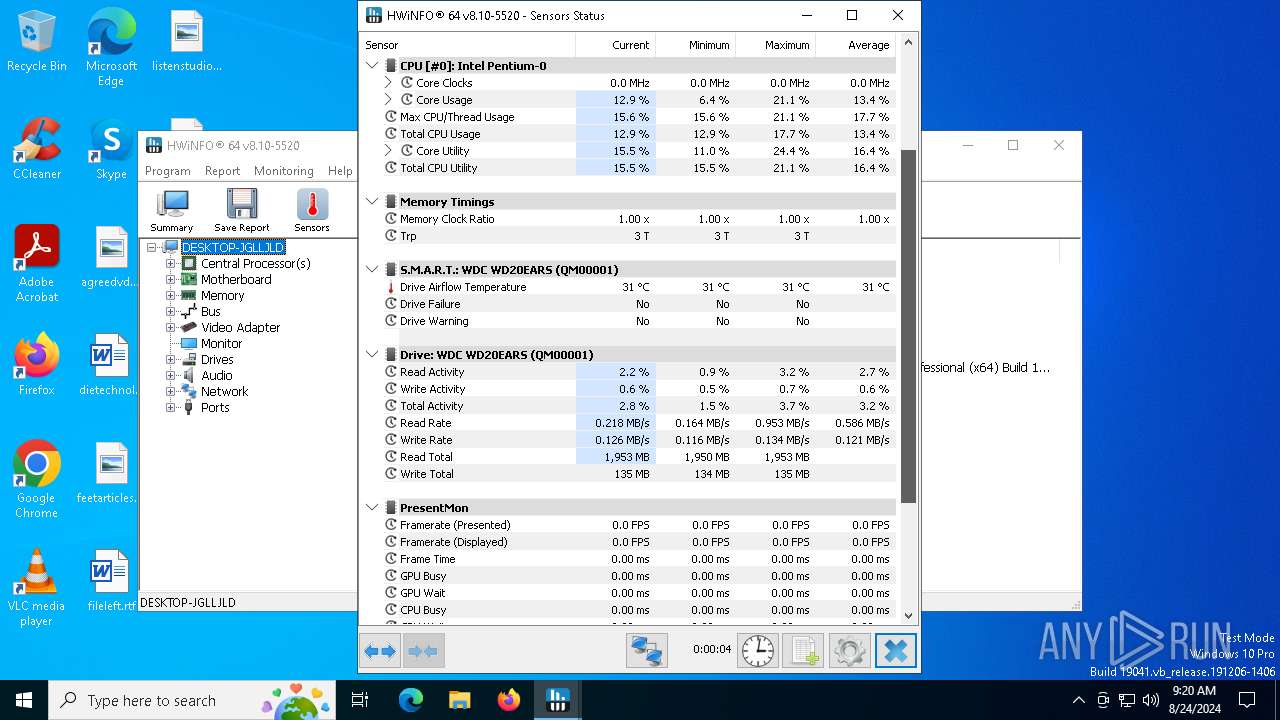Click the Minimum column header
Screen dimensions: 1280x720
pos(695,45)
